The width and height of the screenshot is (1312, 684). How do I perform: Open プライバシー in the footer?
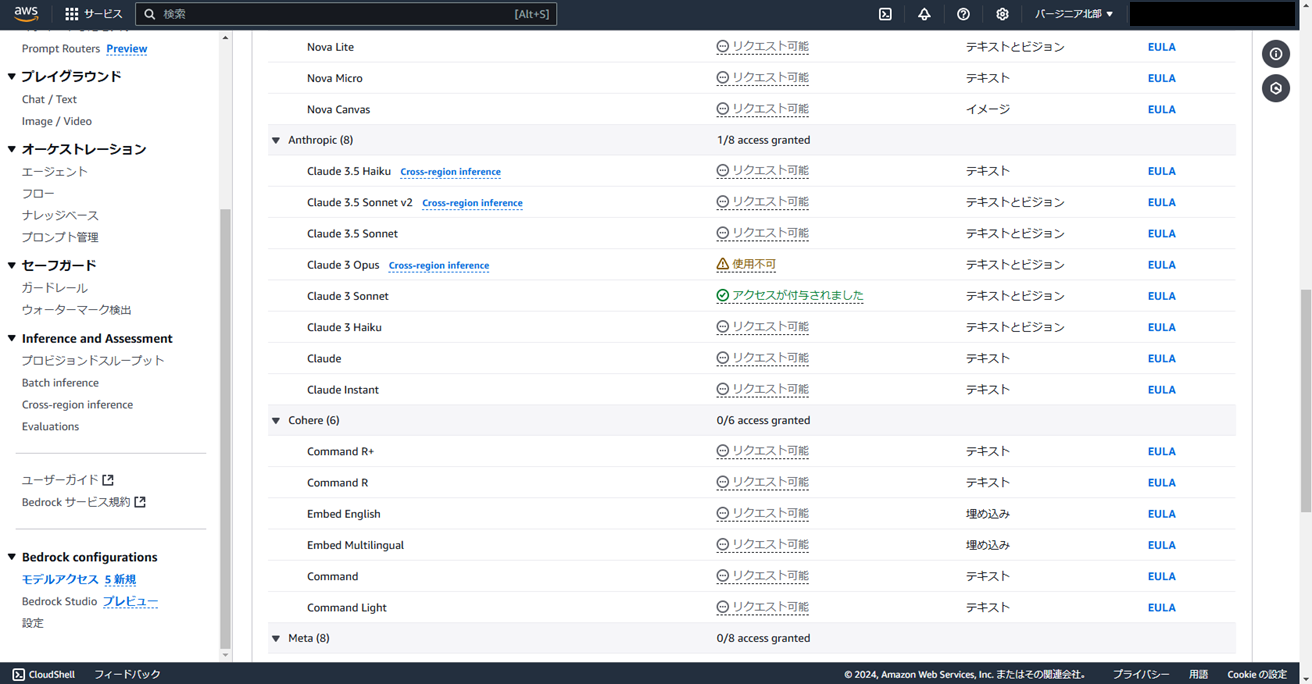click(1141, 674)
